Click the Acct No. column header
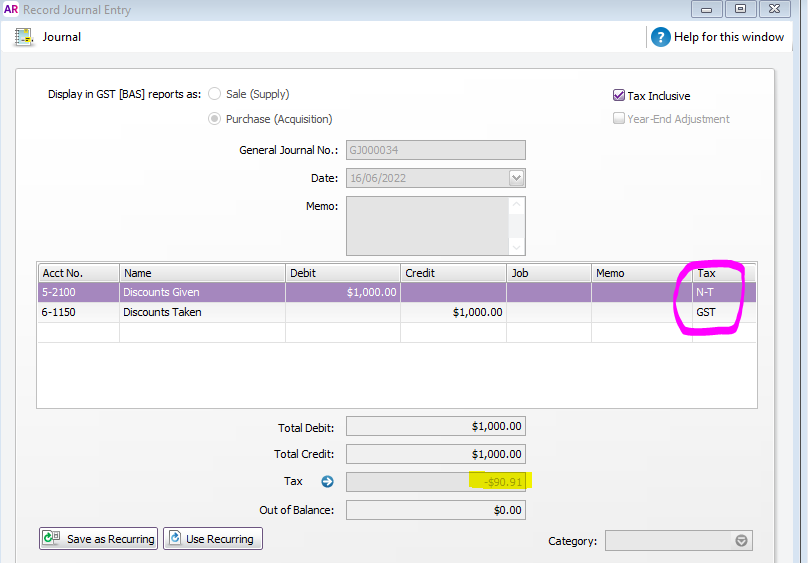 78,273
